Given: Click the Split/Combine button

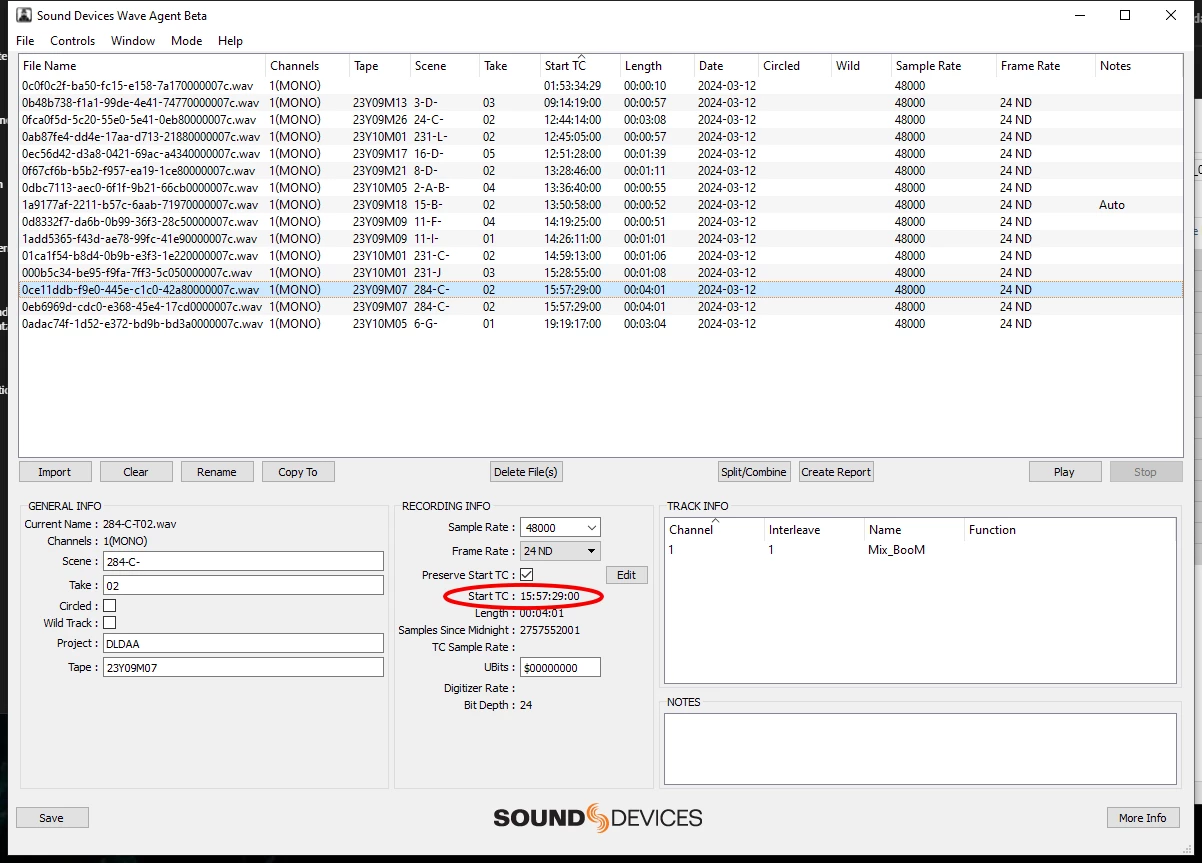Looking at the screenshot, I should 754,472.
